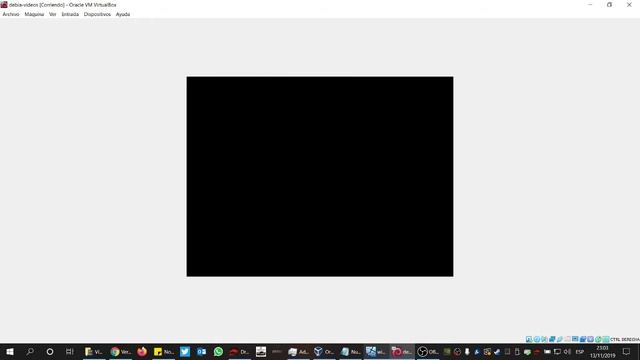Open Outlook from the taskbar
Image resolution: width=640 pixels, height=360 pixels.
202,351
